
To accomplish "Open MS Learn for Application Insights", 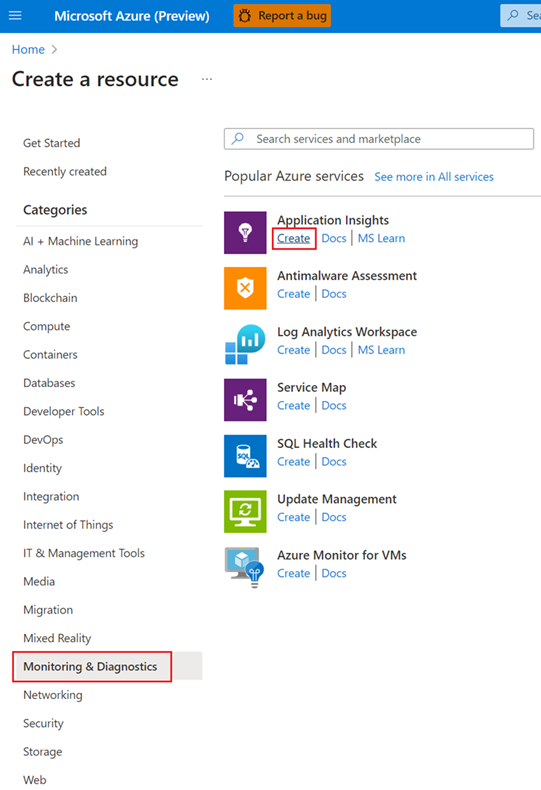I will [381, 238].
